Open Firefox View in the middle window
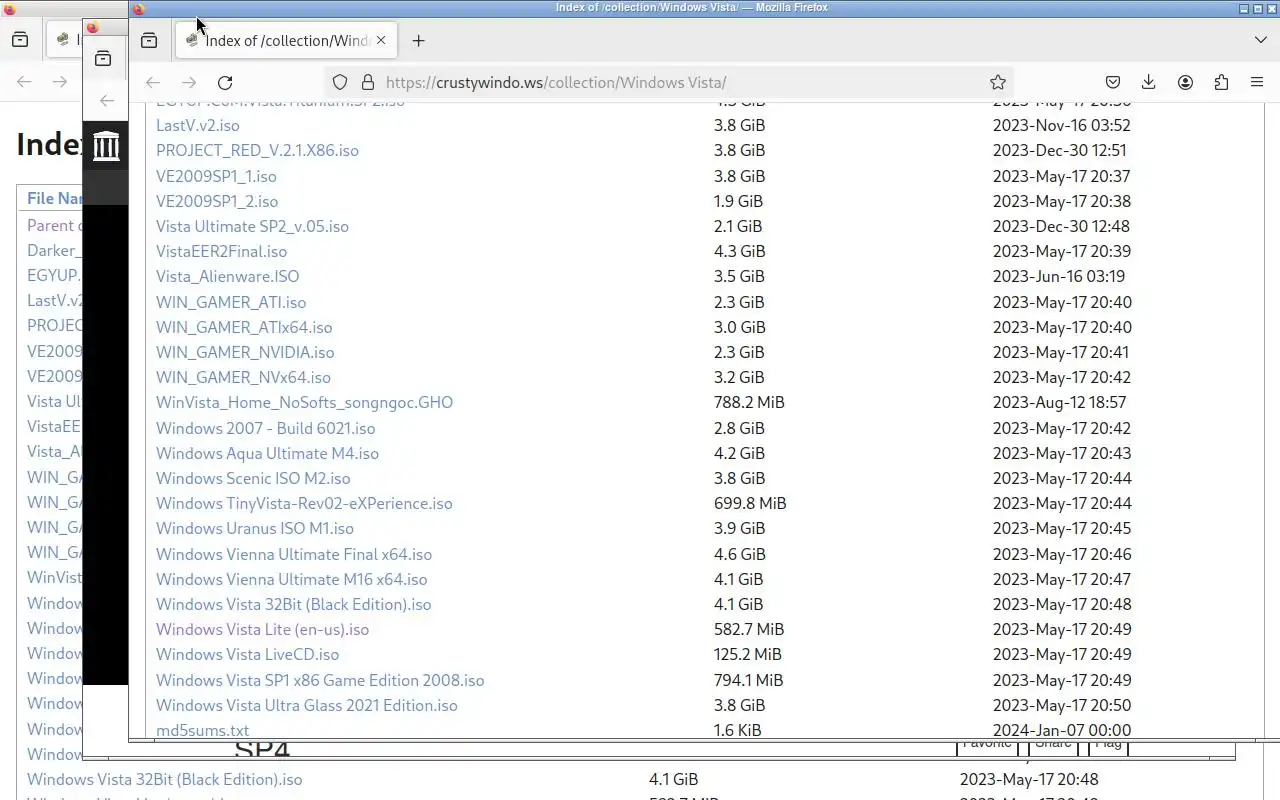Screen dimensions: 1280x800 click(103, 59)
